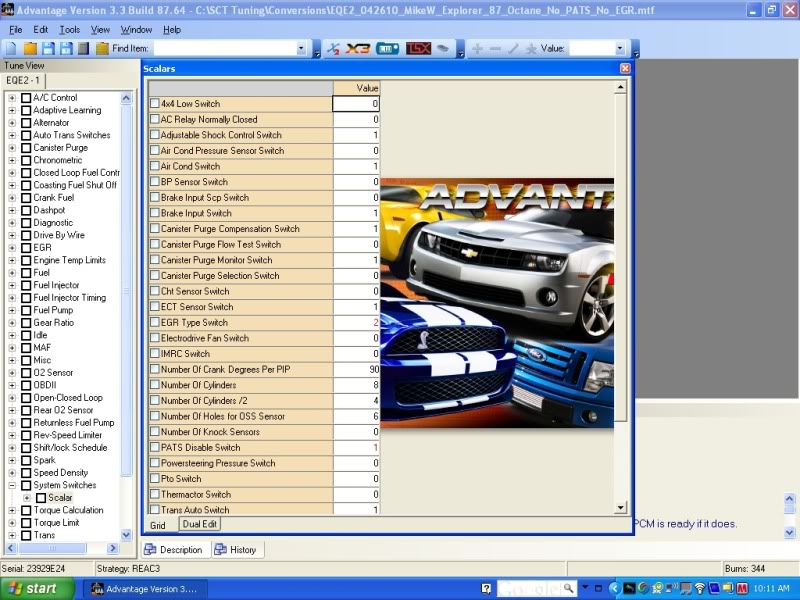The width and height of the screenshot is (800, 600).
Task: Tick the PATS Disable Switch checkbox
Action: 155,447
